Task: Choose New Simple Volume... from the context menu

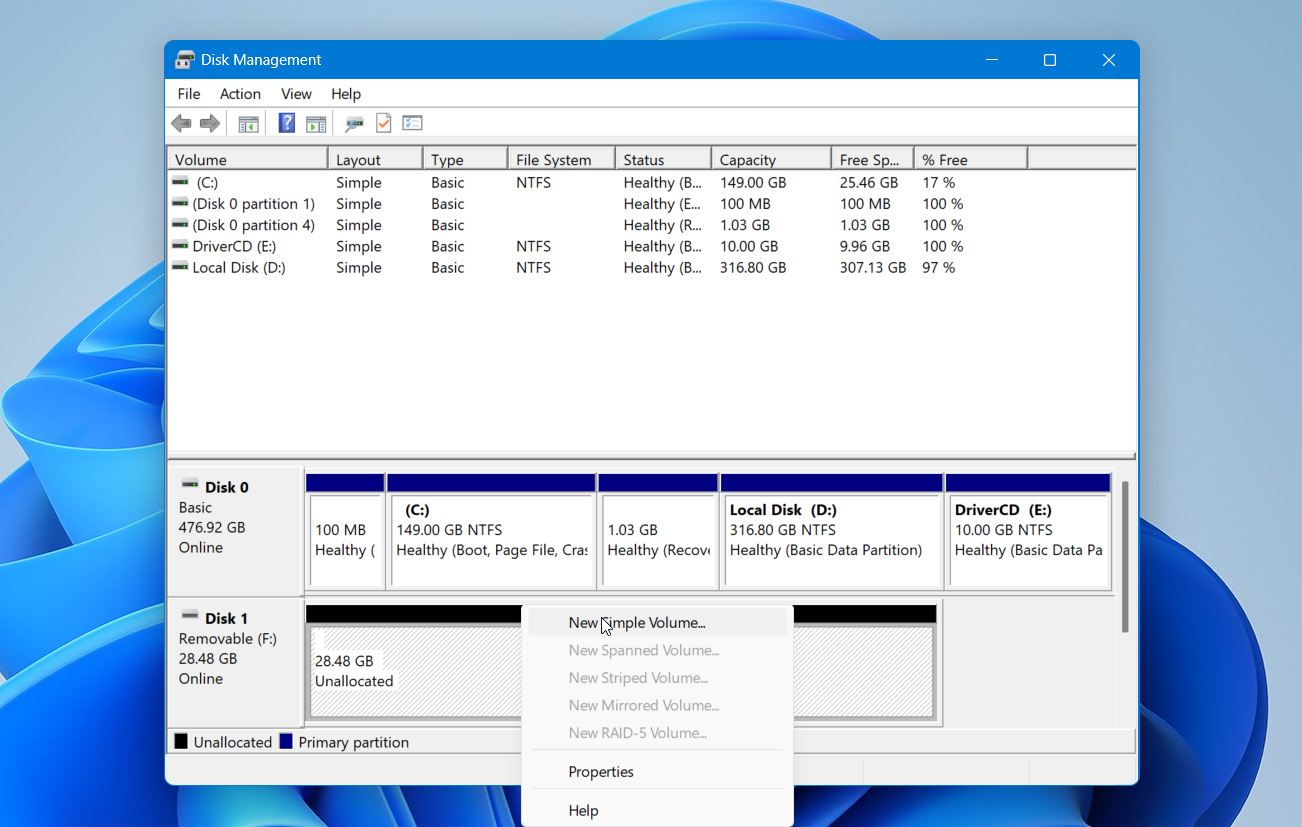Action: [x=657, y=622]
